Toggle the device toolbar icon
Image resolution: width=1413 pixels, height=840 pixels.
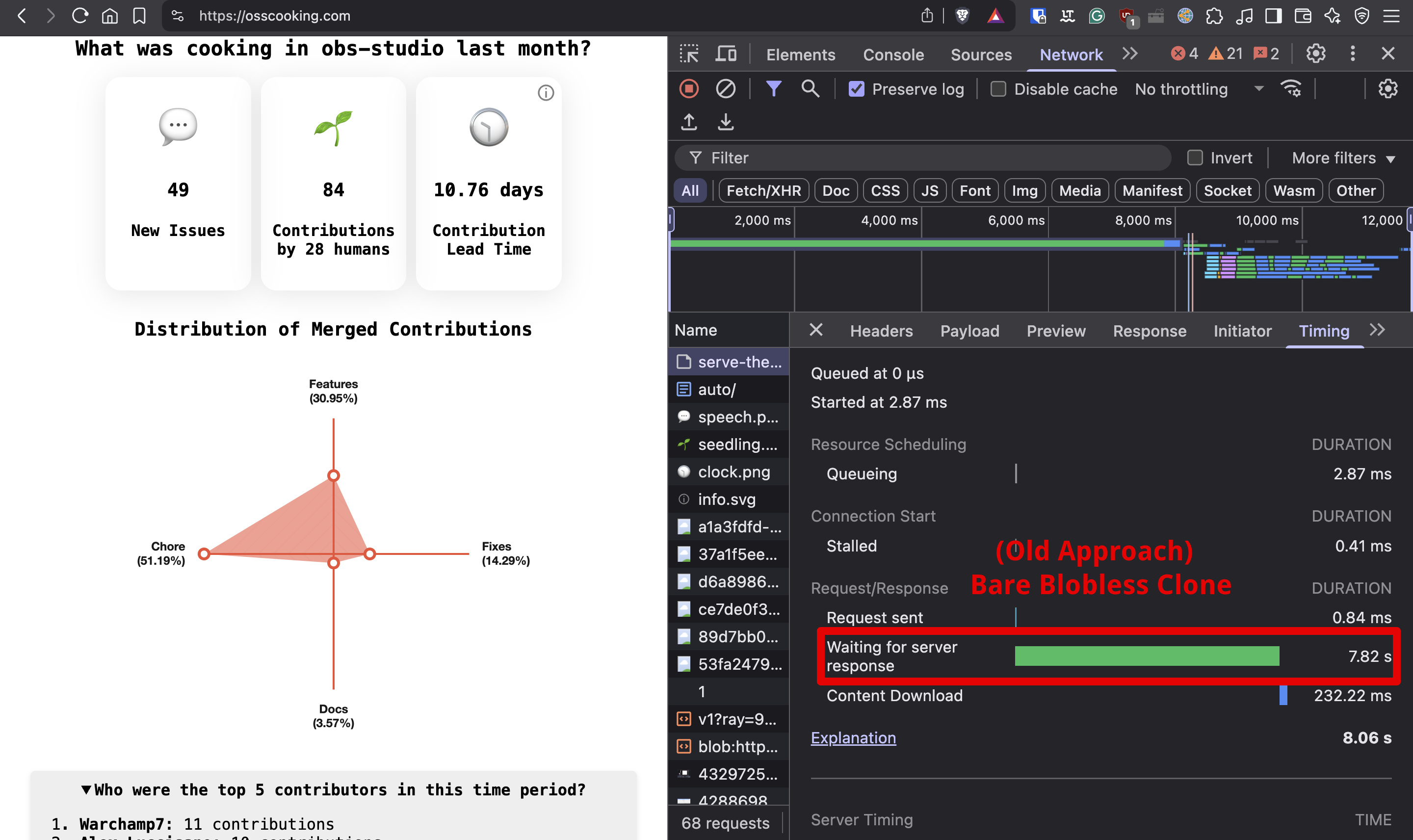click(726, 54)
